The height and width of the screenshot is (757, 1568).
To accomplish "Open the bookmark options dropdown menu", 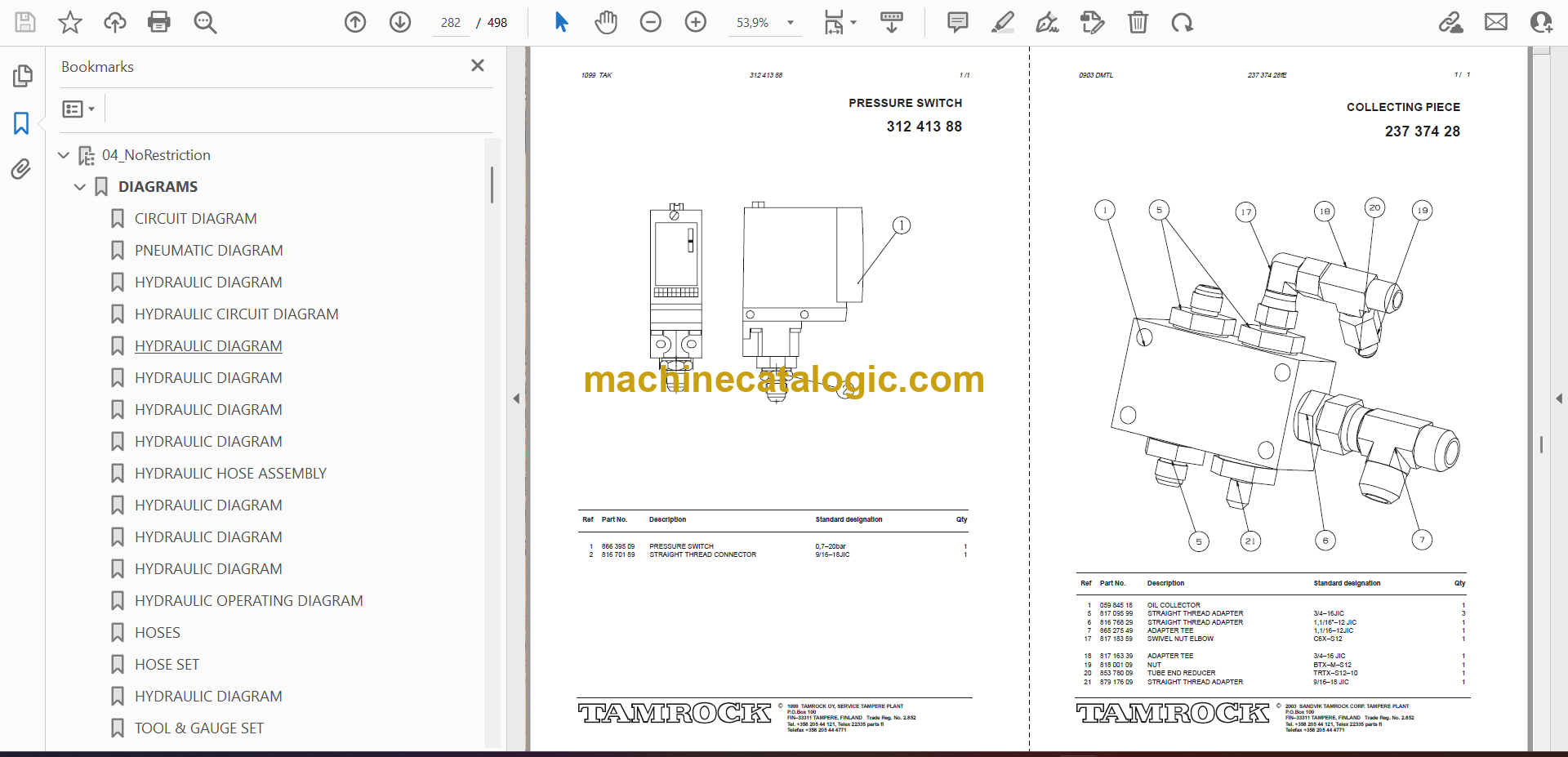I will point(78,109).
